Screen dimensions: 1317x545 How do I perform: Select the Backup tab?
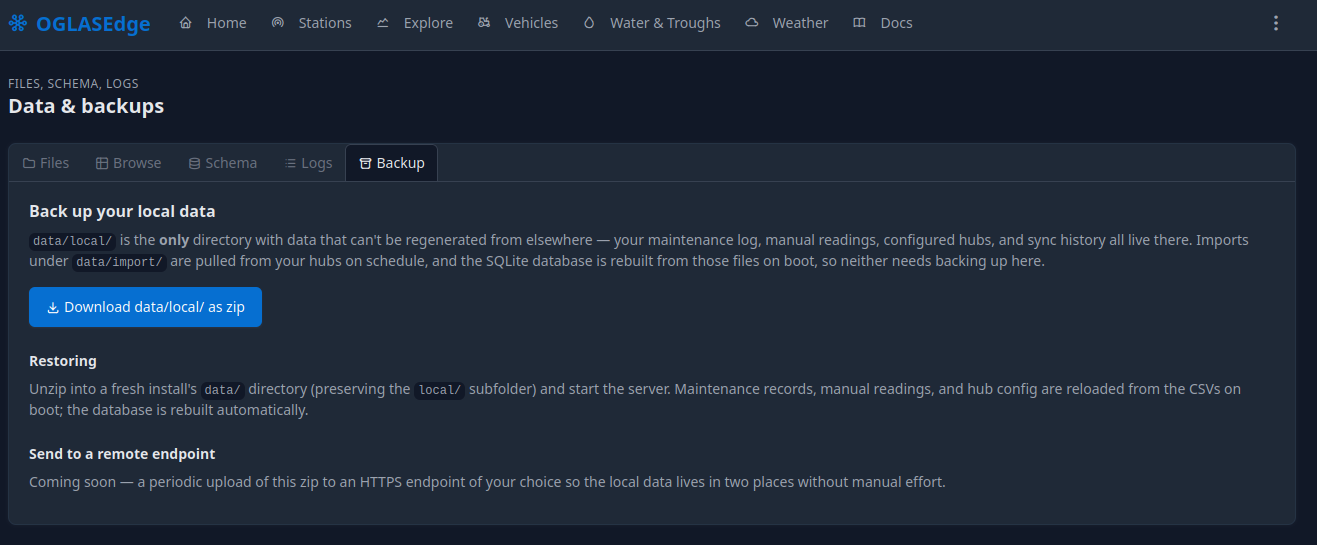pyautogui.click(x=391, y=163)
